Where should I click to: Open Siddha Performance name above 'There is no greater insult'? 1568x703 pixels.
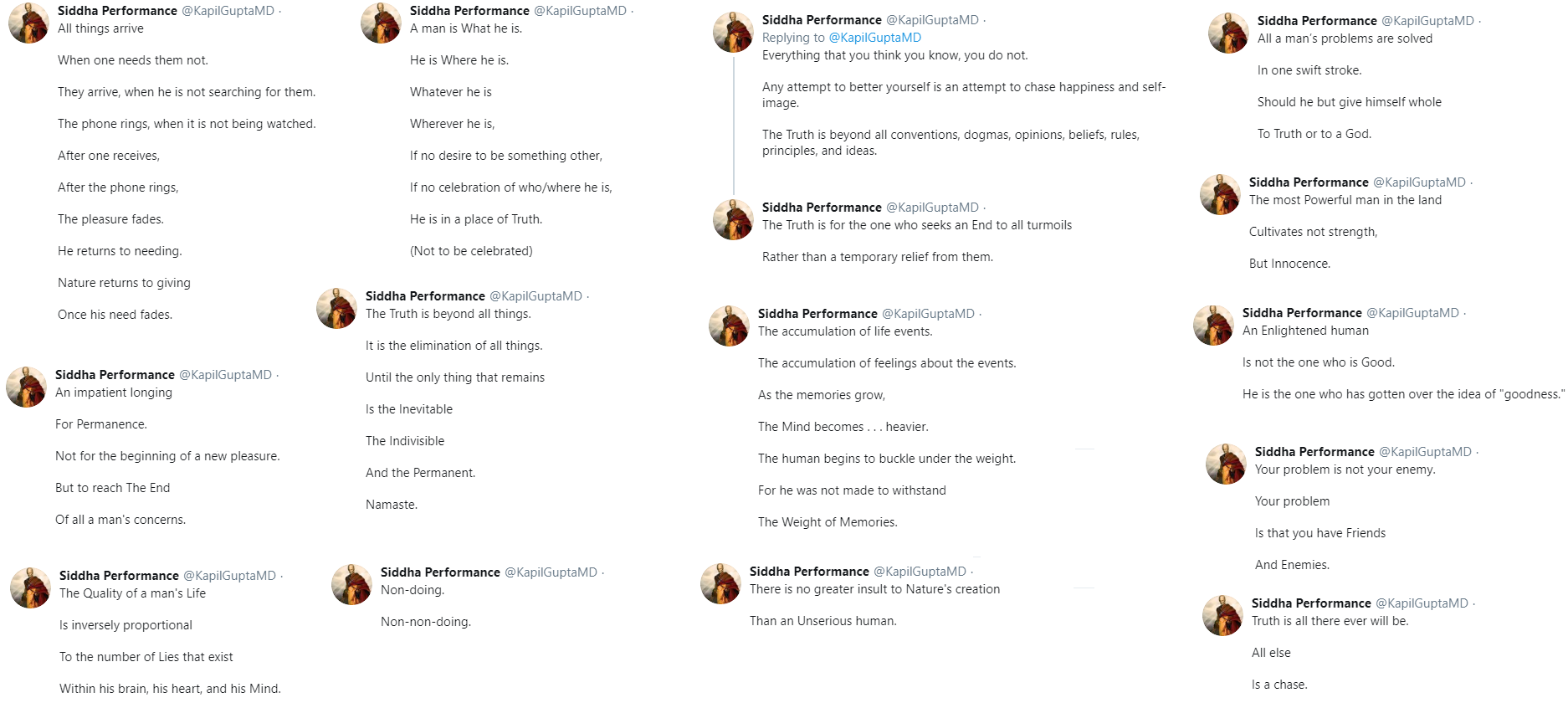click(809, 572)
